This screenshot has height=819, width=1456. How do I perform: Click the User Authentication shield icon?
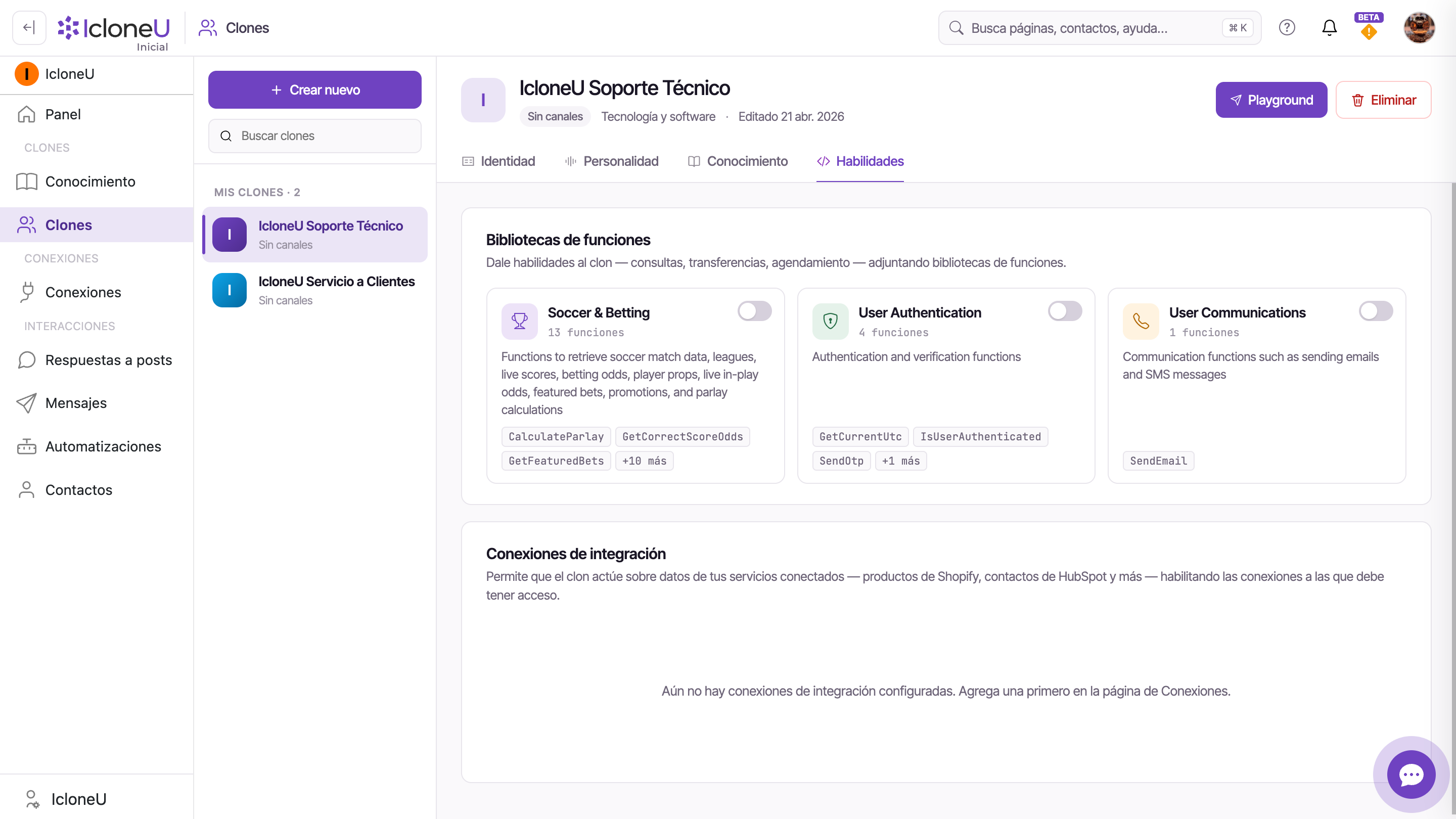(830, 321)
